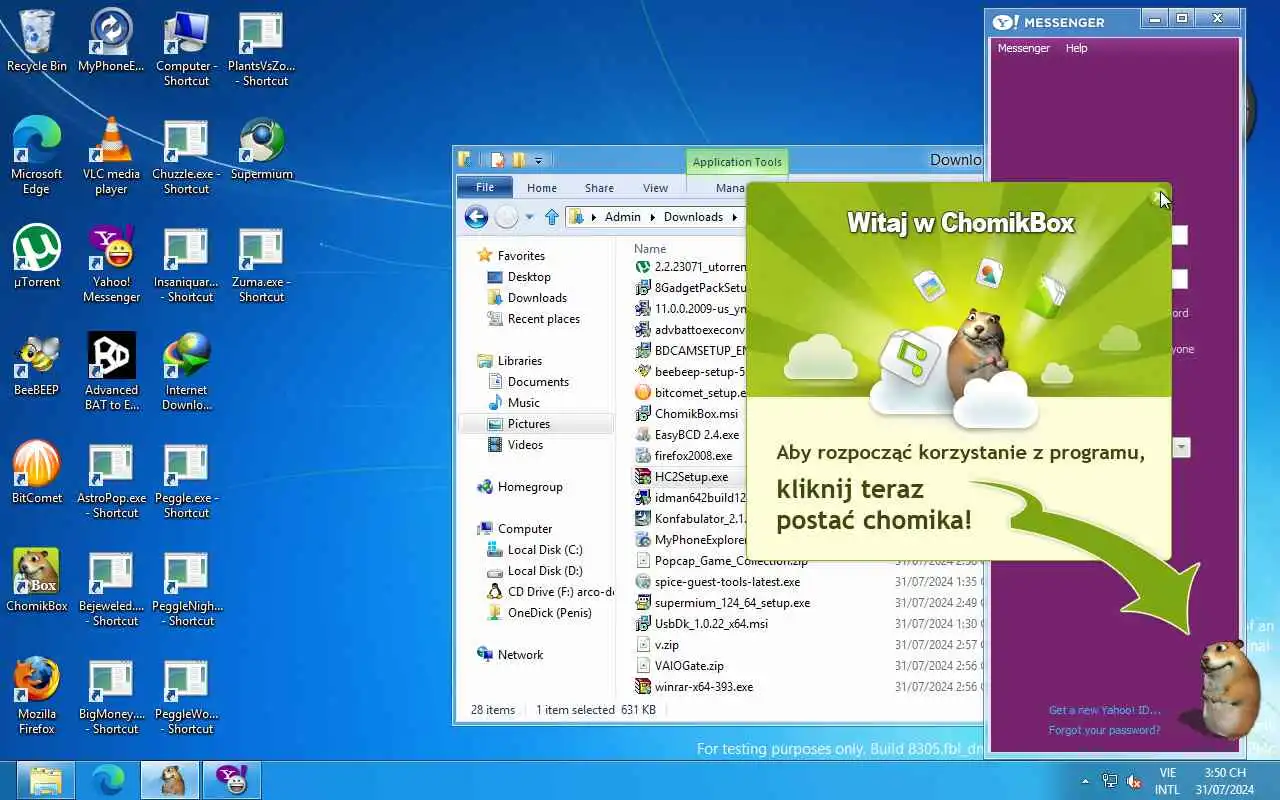Image resolution: width=1280 pixels, height=800 pixels.
Task: Launch Internet Download Manager icon
Action: [x=186, y=371]
